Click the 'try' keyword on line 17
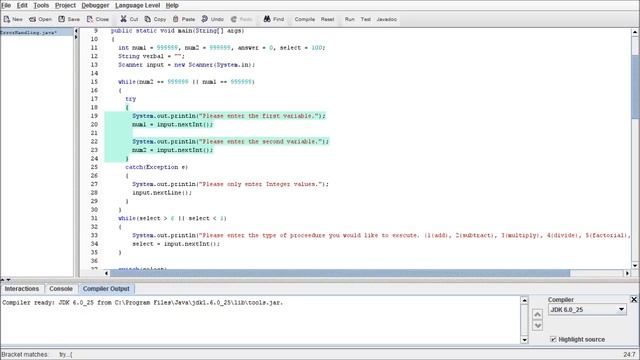This screenshot has height=360, width=640. coord(131,99)
